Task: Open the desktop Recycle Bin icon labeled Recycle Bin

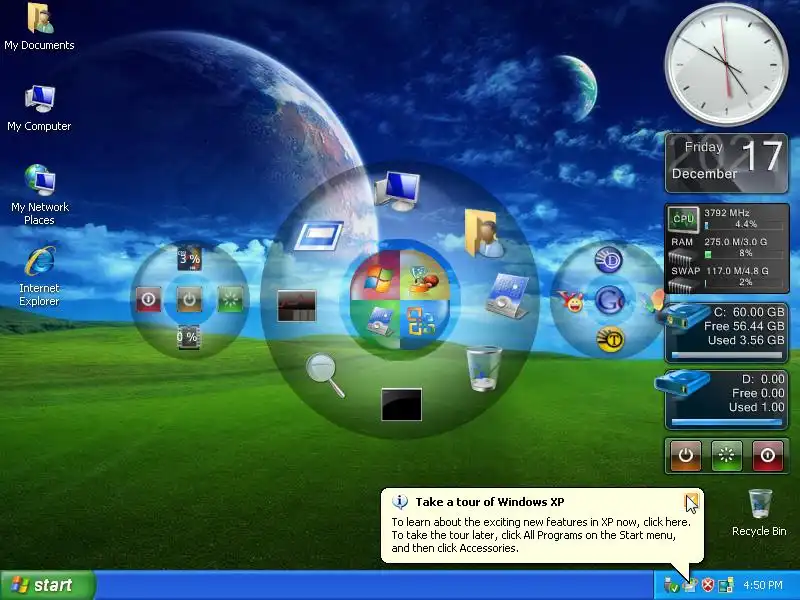Action: 759,512
